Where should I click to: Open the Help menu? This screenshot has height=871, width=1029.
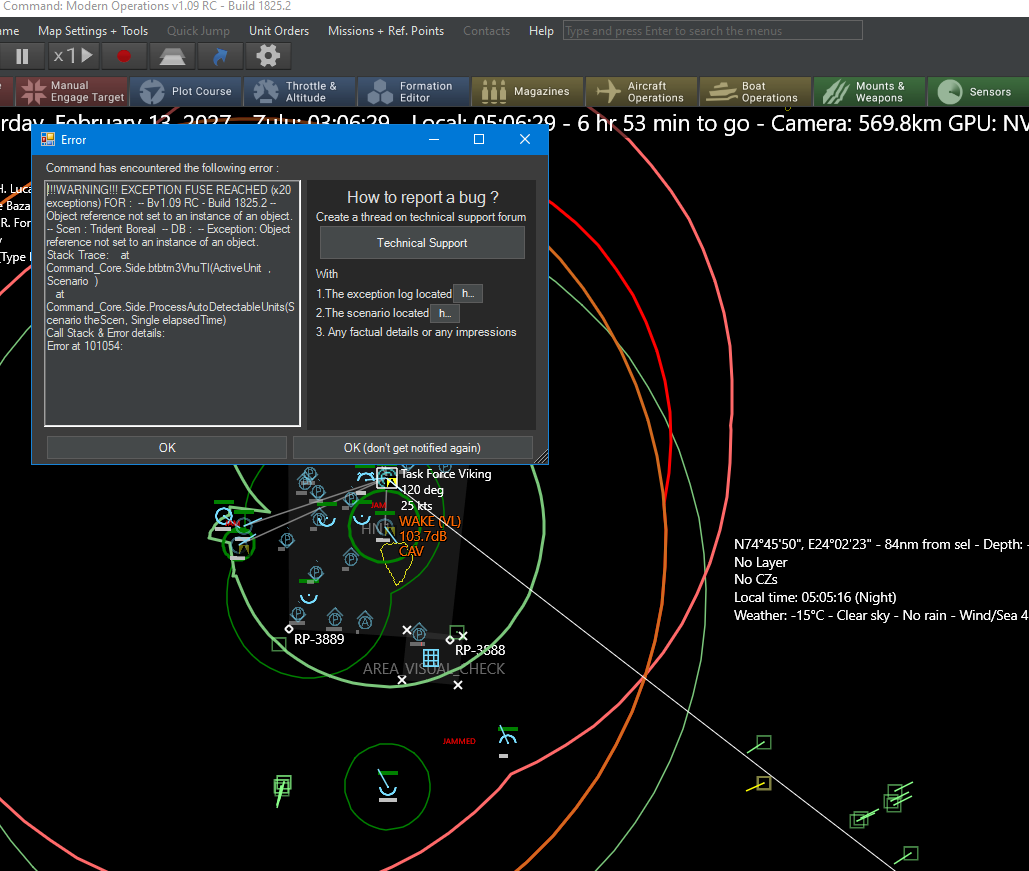541,31
